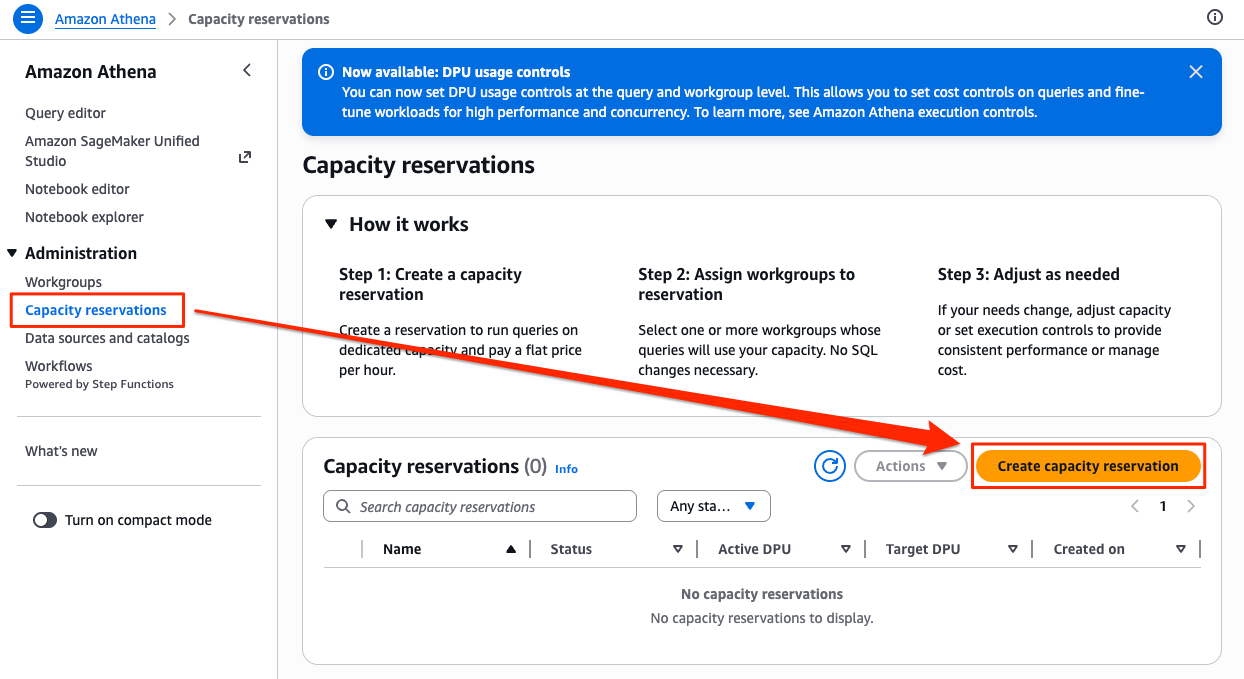Click No capacity reservations to display text
The width and height of the screenshot is (1244, 679).
(x=762, y=618)
